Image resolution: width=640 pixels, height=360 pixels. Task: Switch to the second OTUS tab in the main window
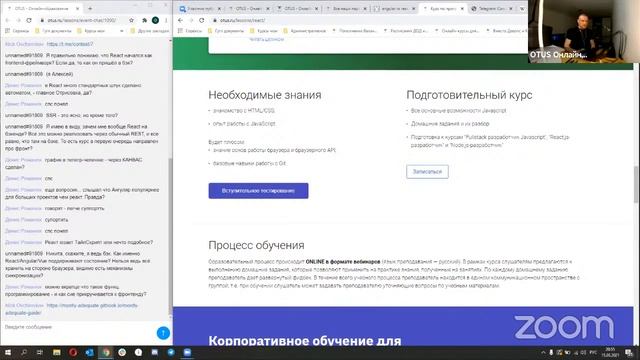[x=249, y=8]
